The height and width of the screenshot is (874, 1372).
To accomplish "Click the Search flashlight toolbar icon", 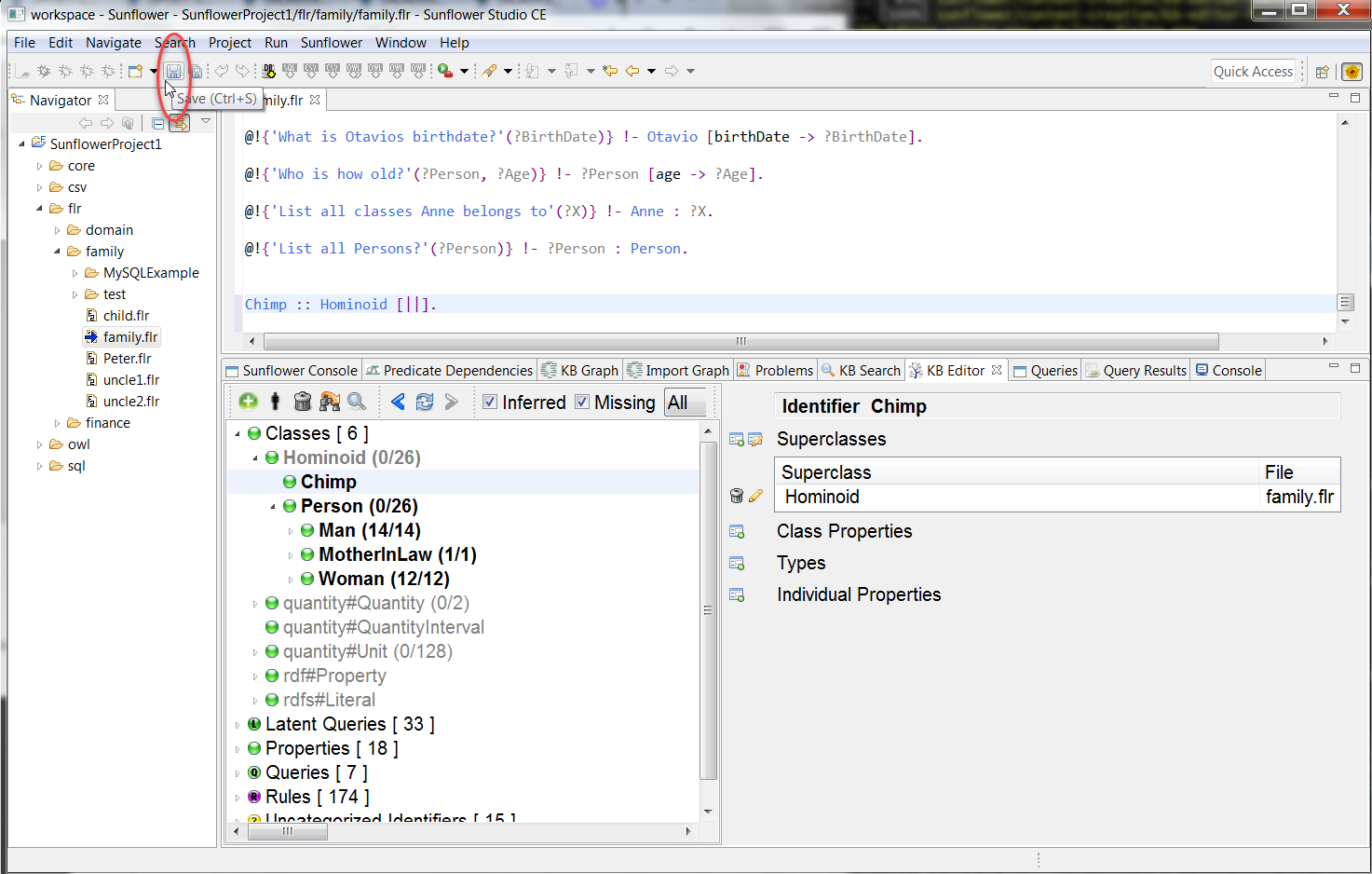I will (489, 71).
